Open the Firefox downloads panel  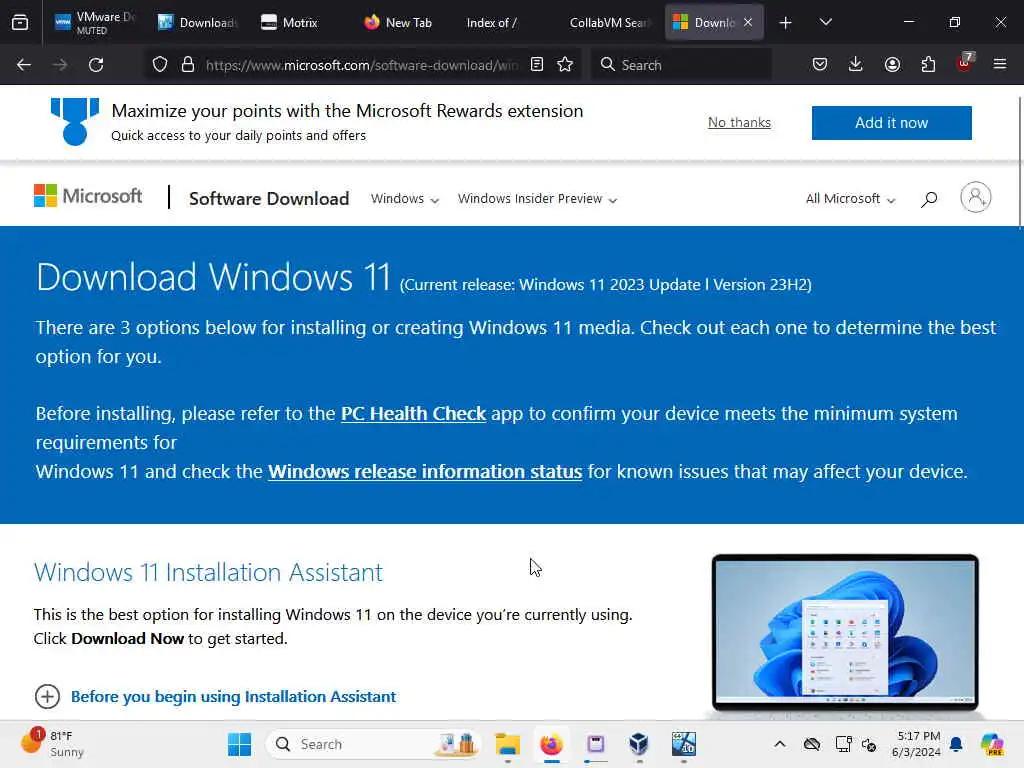[856, 64]
